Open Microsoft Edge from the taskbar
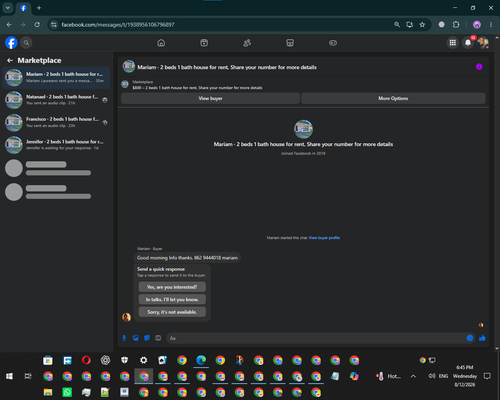The width and height of the screenshot is (500, 400). pos(201,360)
